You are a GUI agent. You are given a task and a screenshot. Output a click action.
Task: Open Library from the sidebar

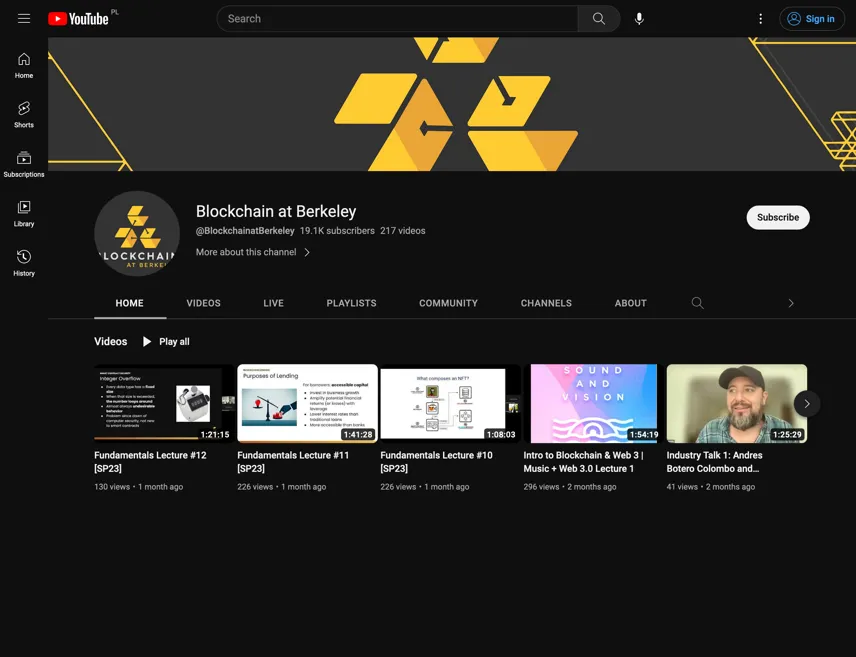(23, 214)
